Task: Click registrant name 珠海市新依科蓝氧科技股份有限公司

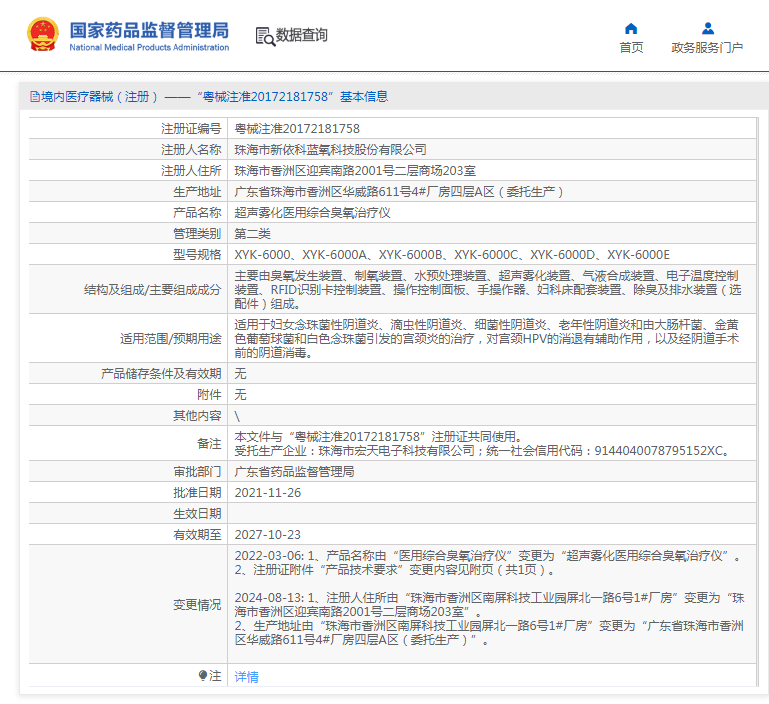Action: click(330, 150)
